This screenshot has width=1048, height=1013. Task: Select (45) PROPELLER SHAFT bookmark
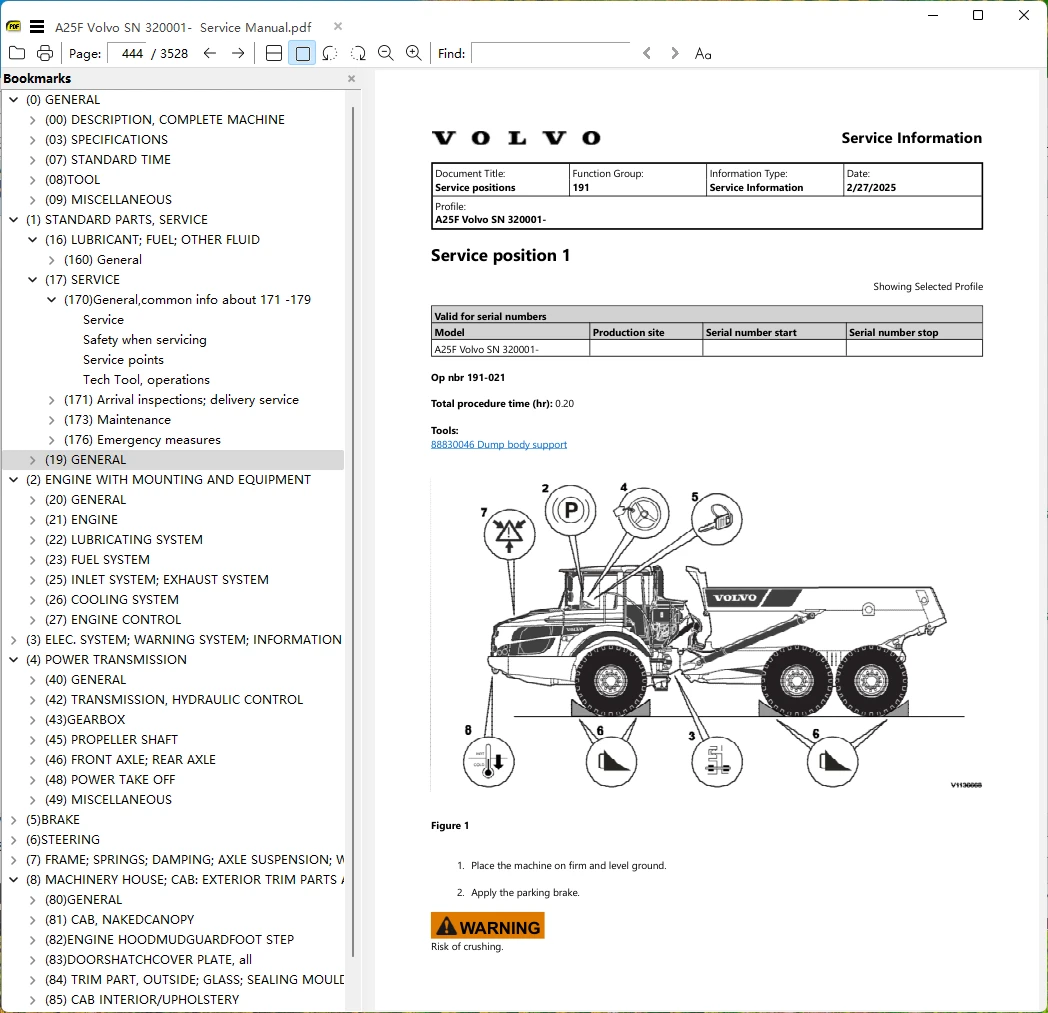click(x=111, y=740)
